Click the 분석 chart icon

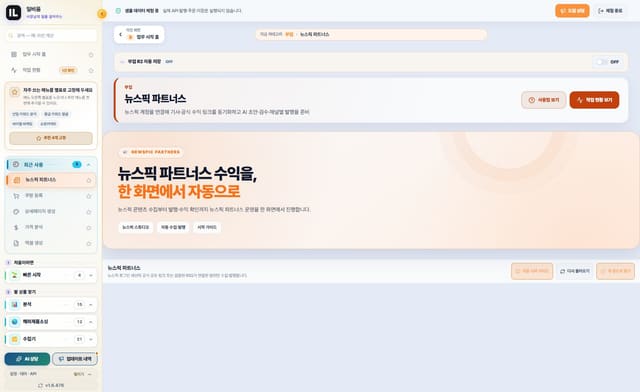pos(15,305)
